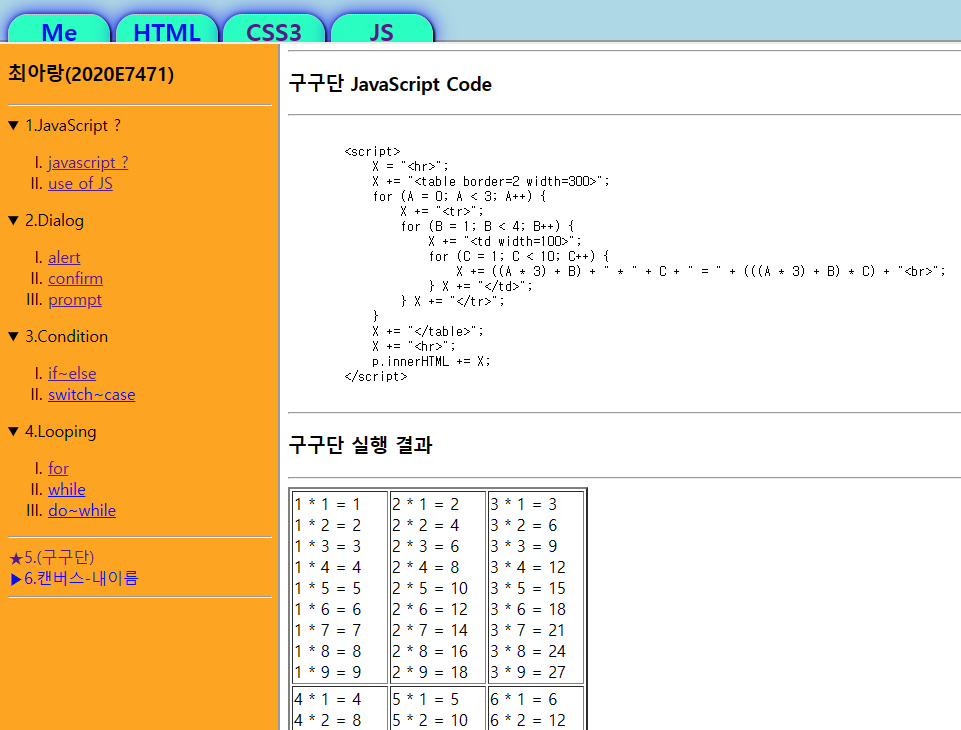This screenshot has width=961, height=730.
Task: Collapse the 4.Looping section
Action: coord(52,432)
